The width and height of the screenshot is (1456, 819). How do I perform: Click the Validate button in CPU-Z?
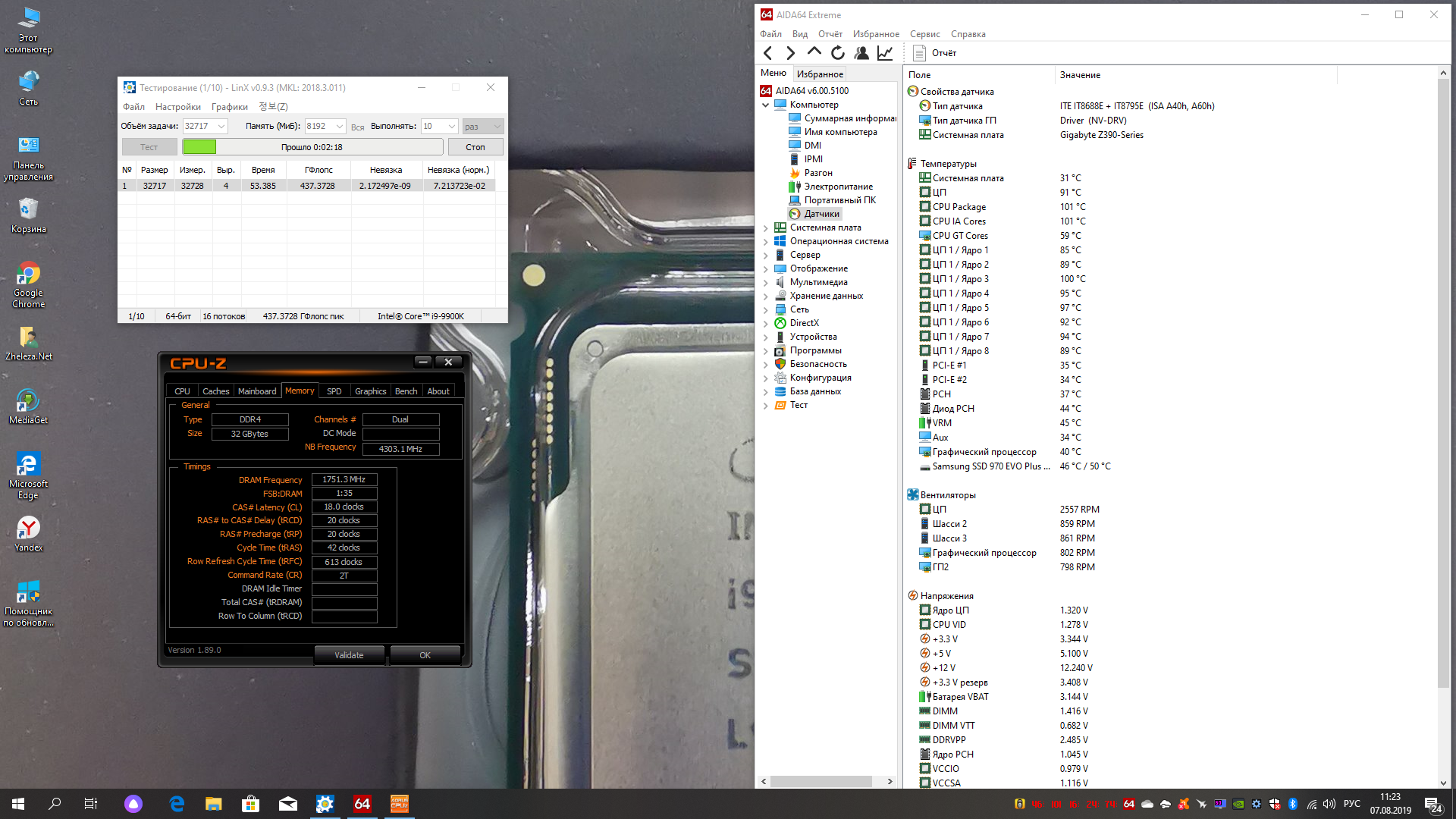coord(349,655)
